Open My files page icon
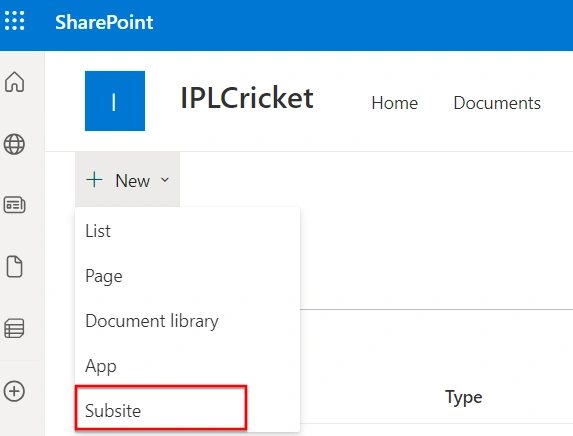The height and width of the screenshot is (436, 573). click(x=15, y=266)
